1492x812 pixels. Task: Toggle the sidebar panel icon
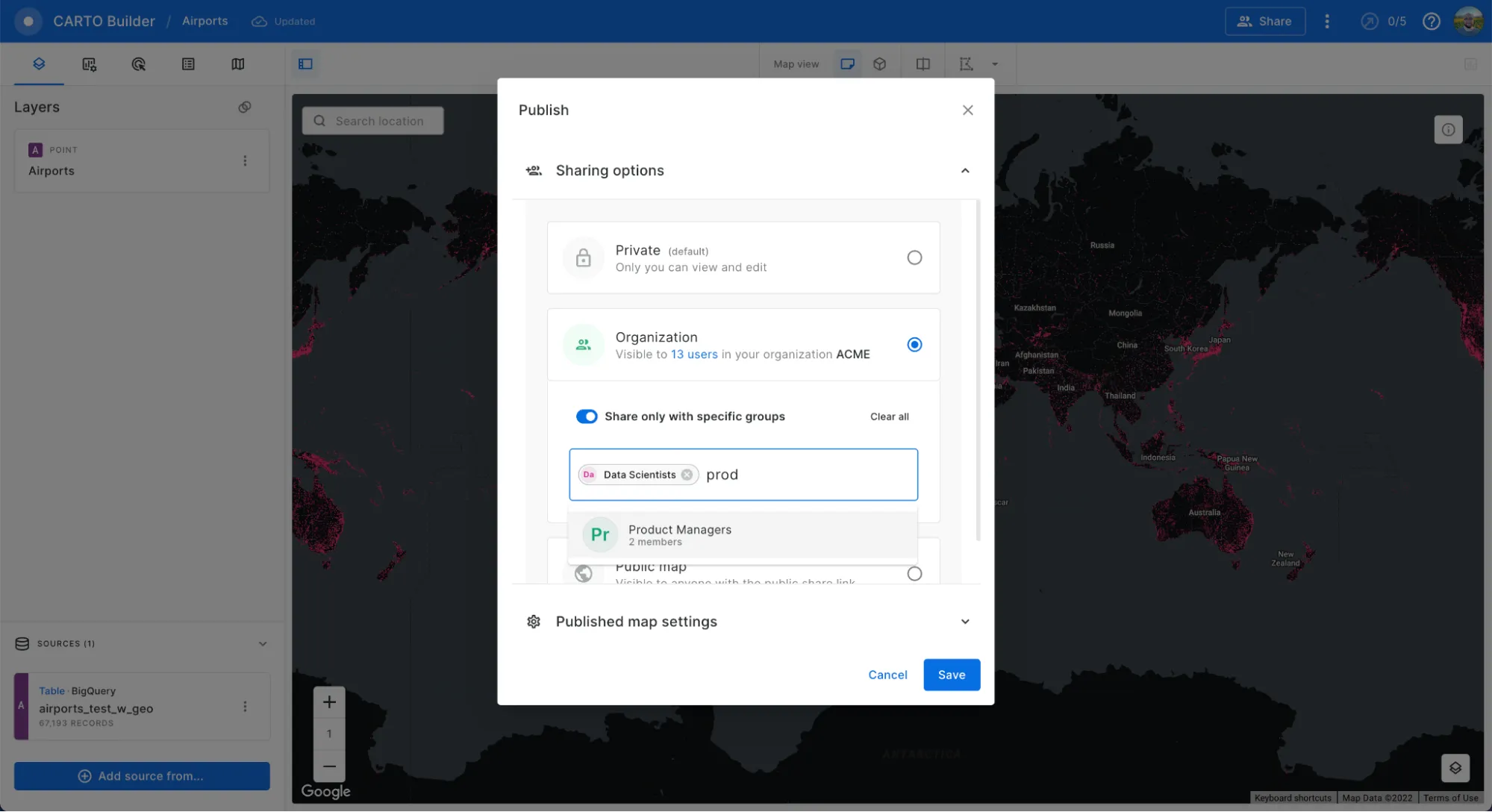[305, 64]
